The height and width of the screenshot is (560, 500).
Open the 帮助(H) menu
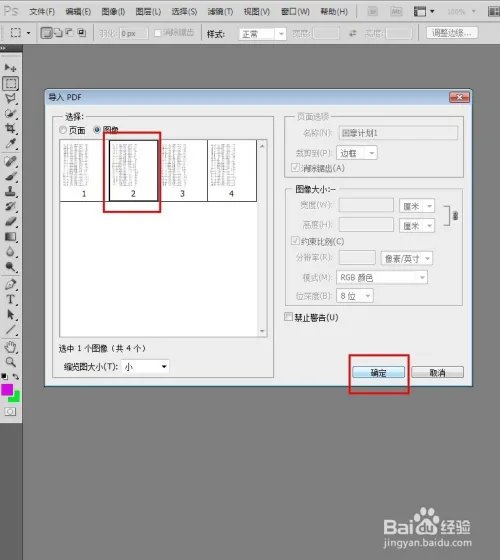(x=334, y=12)
